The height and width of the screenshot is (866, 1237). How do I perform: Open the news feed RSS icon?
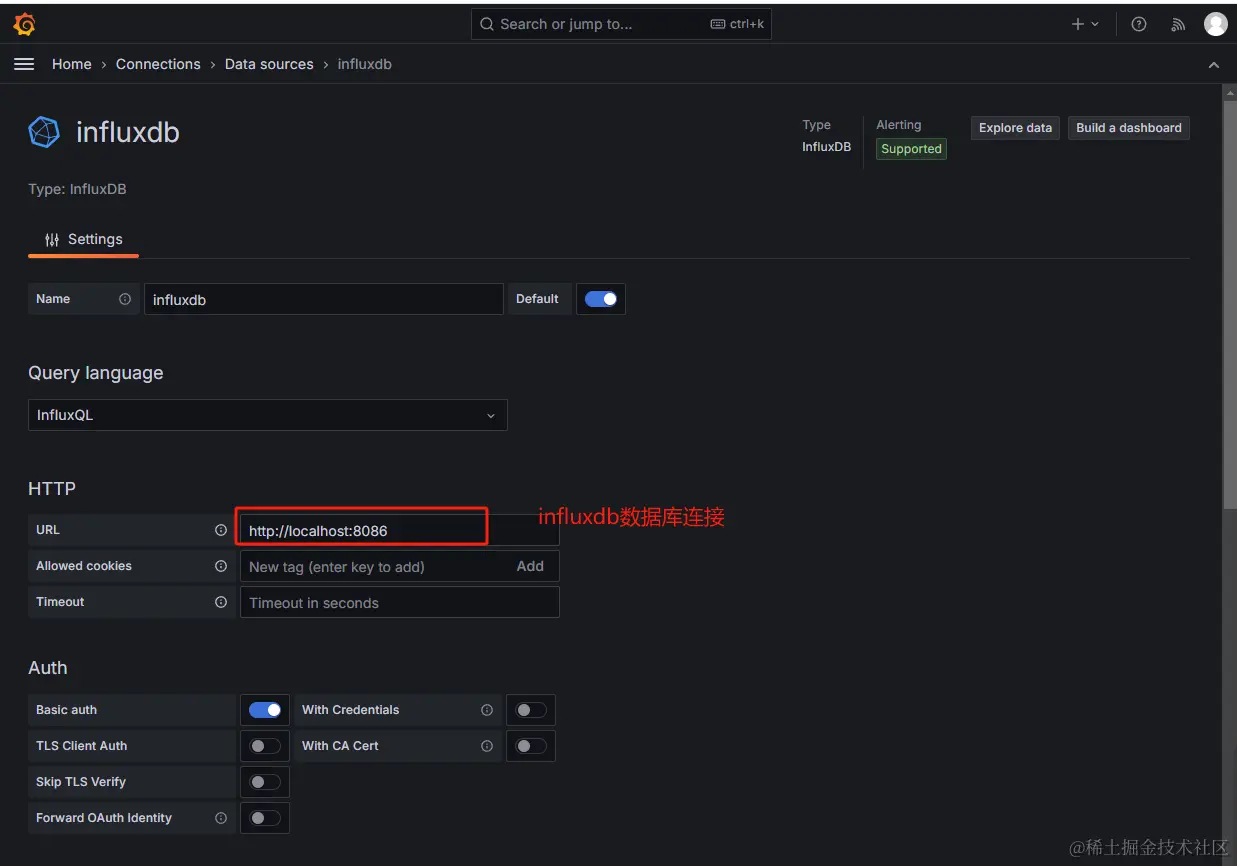[x=1178, y=24]
